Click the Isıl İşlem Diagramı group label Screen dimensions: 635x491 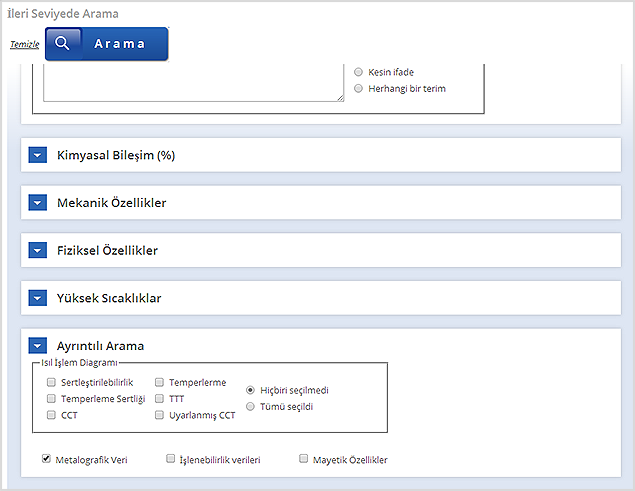pos(79,363)
